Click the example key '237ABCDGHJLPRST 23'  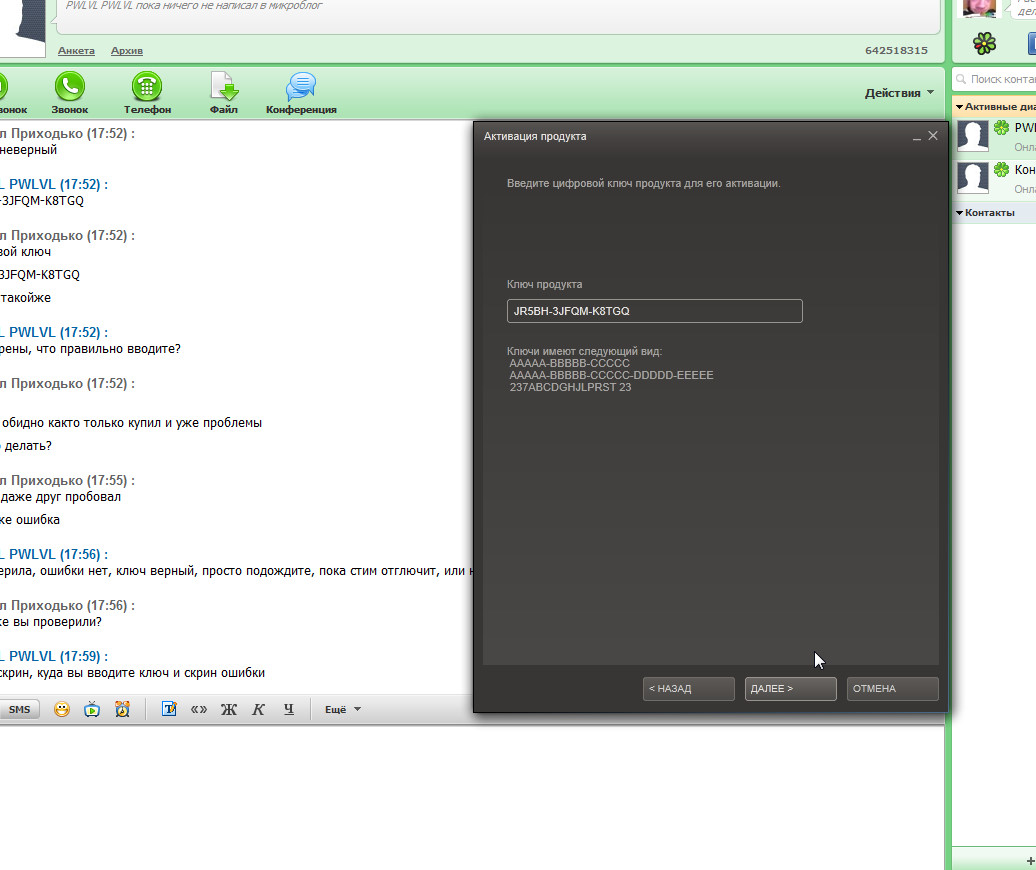pos(570,387)
